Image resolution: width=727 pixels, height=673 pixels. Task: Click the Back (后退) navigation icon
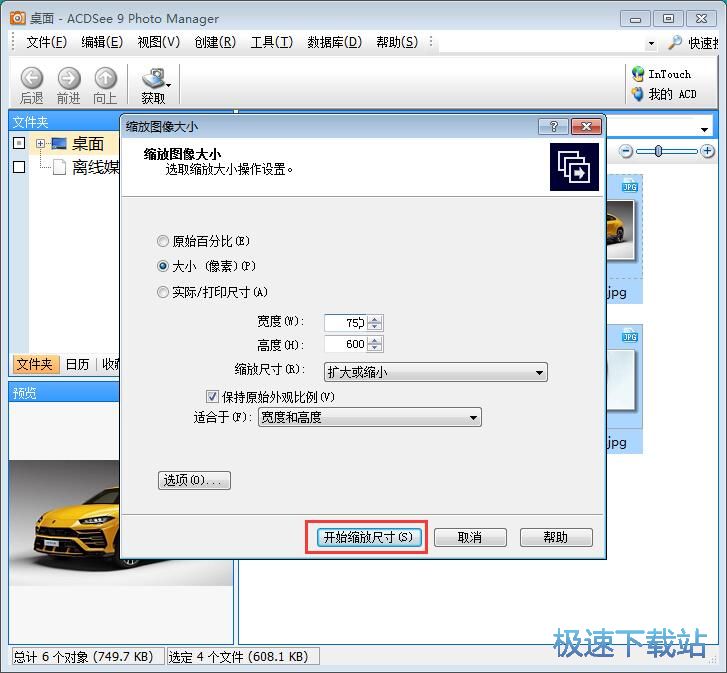(x=32, y=78)
